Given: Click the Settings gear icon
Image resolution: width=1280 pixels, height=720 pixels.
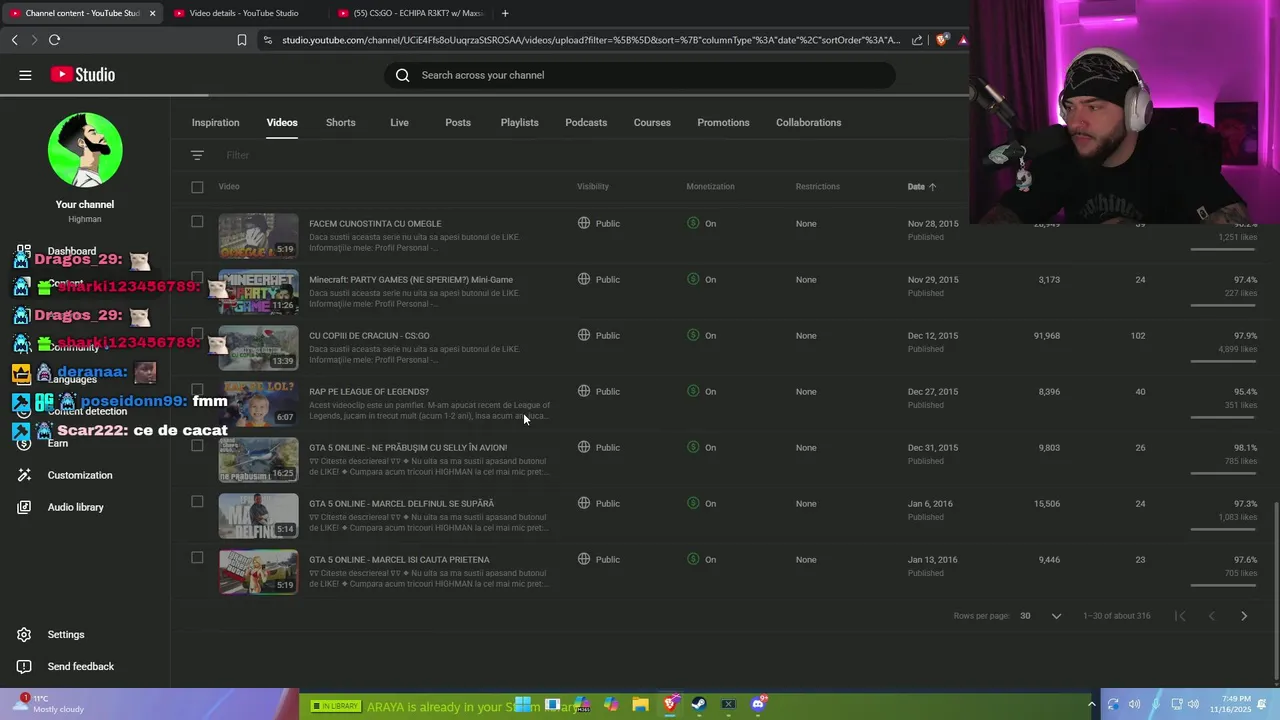Looking at the screenshot, I should click(24, 635).
